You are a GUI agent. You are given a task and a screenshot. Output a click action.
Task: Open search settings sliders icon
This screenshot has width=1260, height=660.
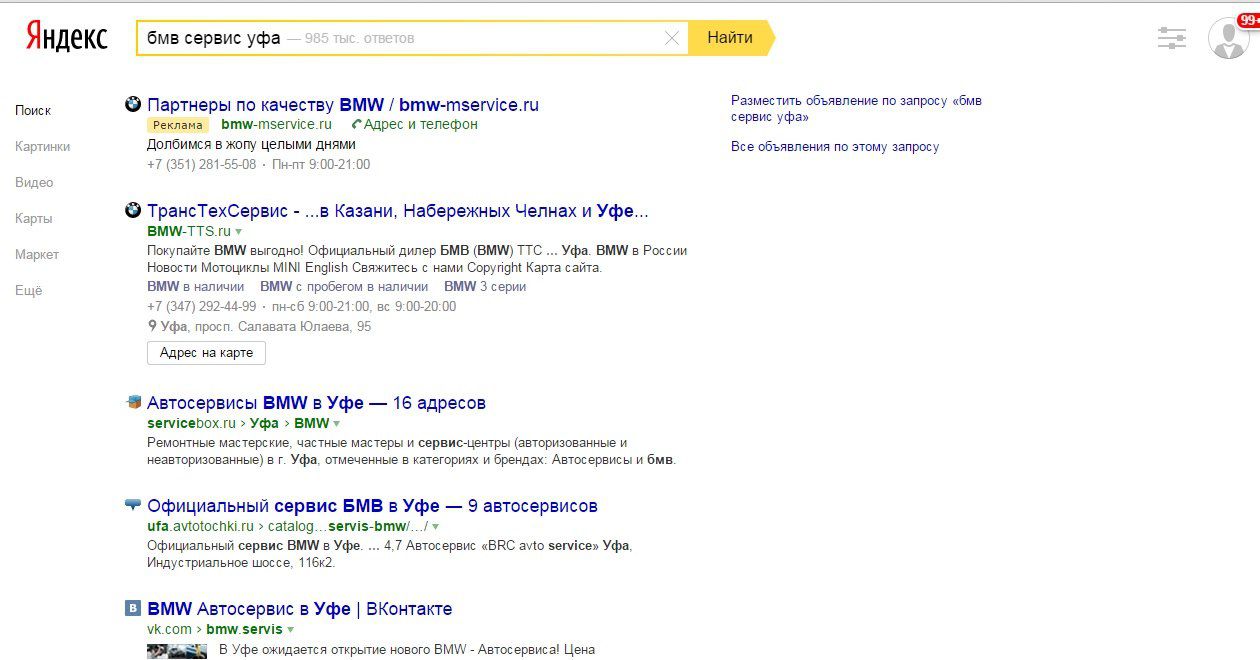click(1172, 38)
